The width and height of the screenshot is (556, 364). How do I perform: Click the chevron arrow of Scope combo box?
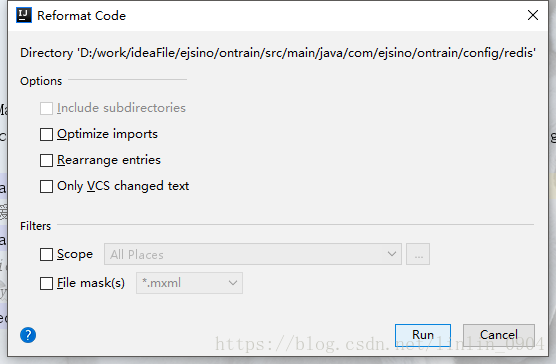pyautogui.click(x=392, y=254)
